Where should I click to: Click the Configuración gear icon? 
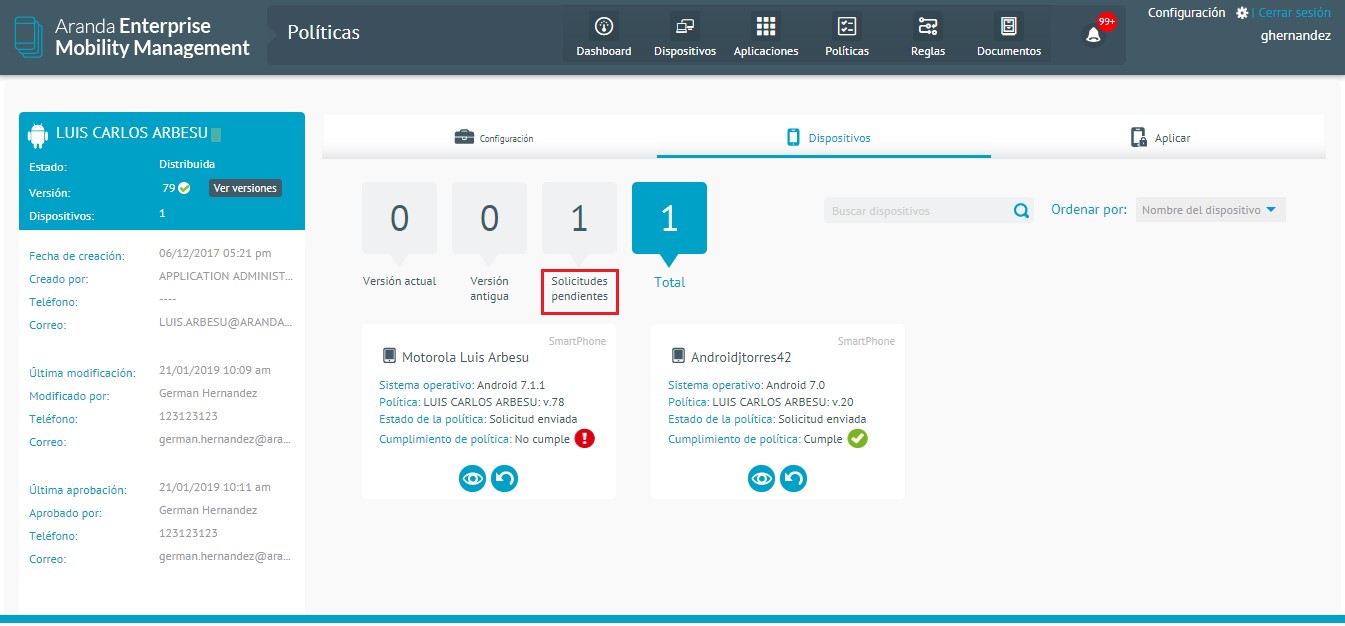tap(1242, 13)
